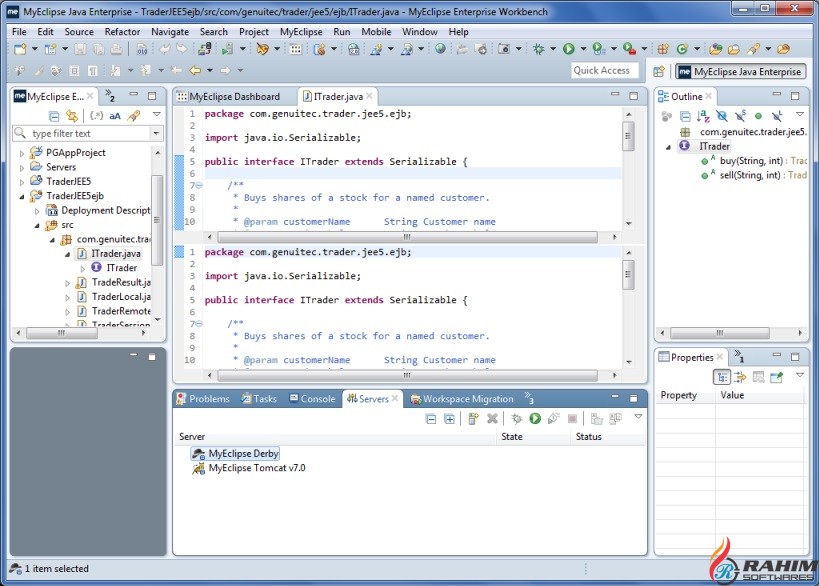Stop the server using the red square icon
The image size is (819, 586).
[570, 419]
